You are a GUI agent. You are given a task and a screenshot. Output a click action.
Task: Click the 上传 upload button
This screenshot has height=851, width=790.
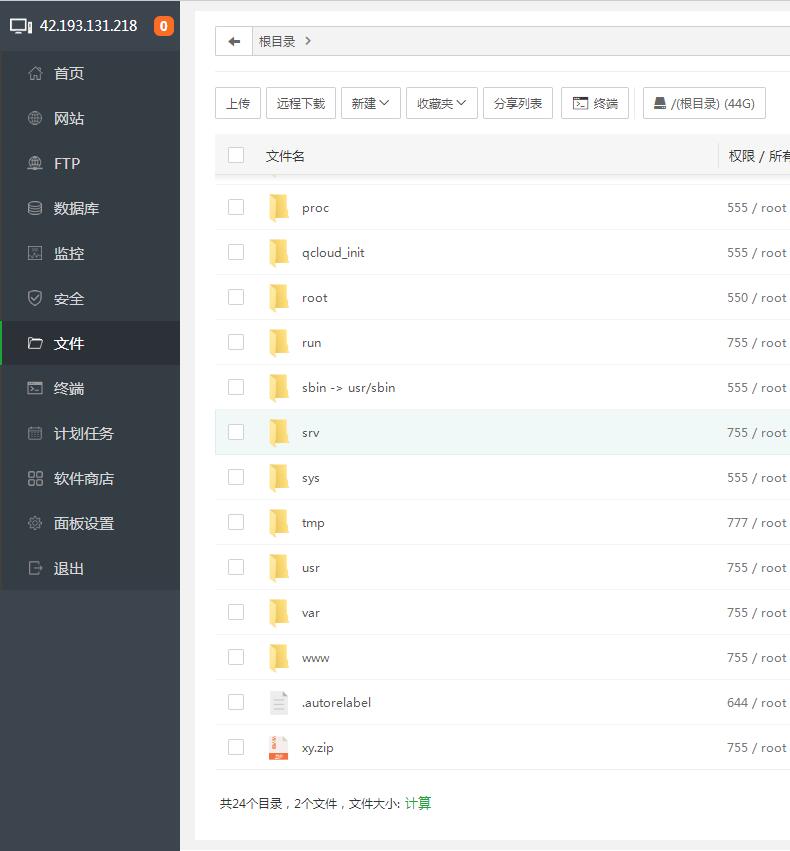click(238, 103)
